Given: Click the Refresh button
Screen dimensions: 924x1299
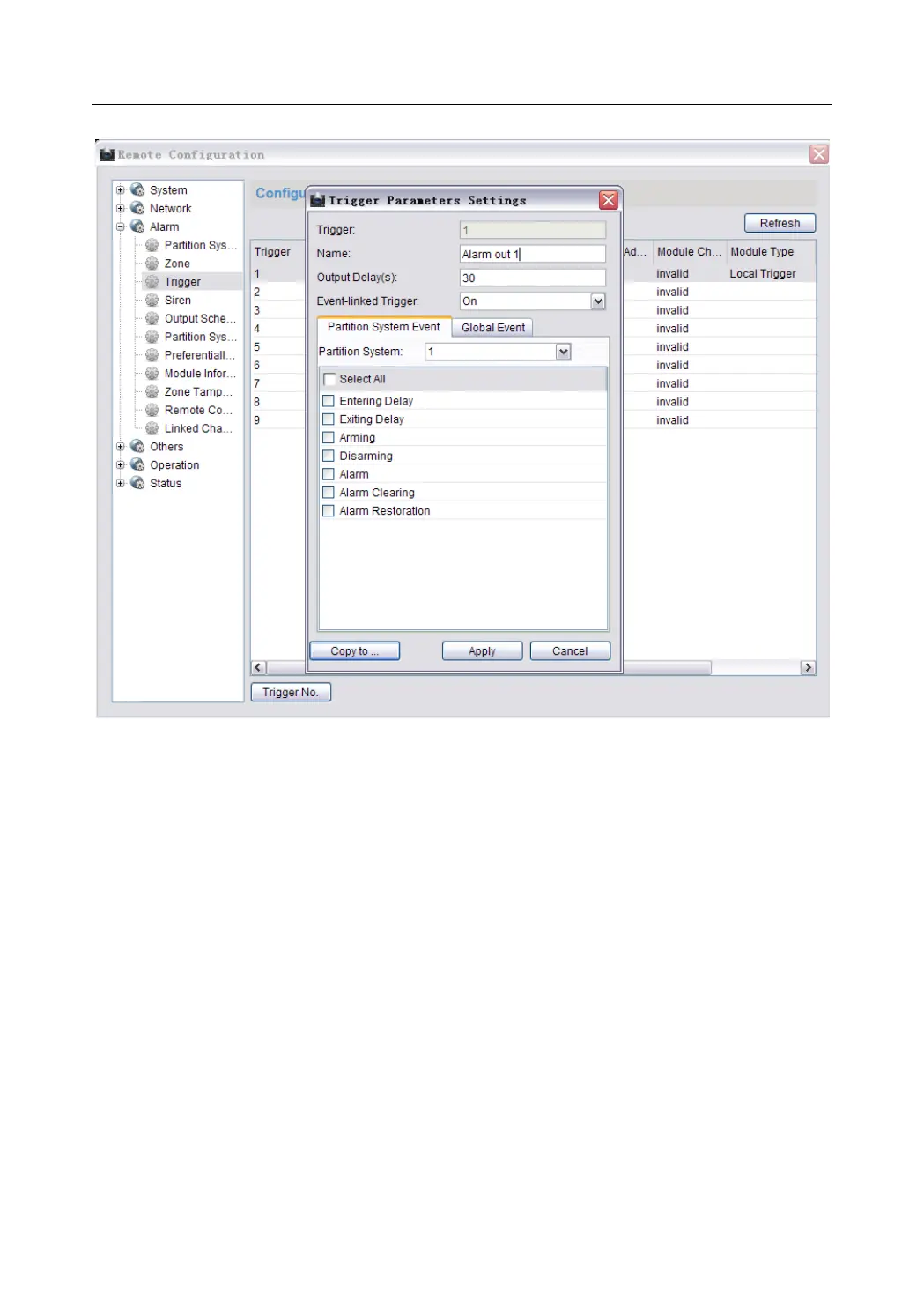Looking at the screenshot, I should point(780,223).
